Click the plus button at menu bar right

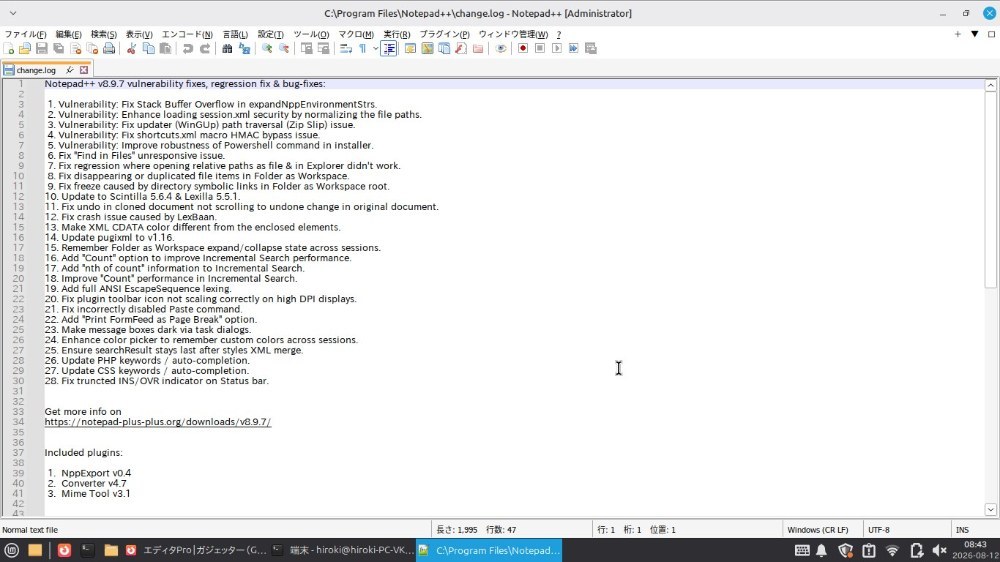pos(957,34)
